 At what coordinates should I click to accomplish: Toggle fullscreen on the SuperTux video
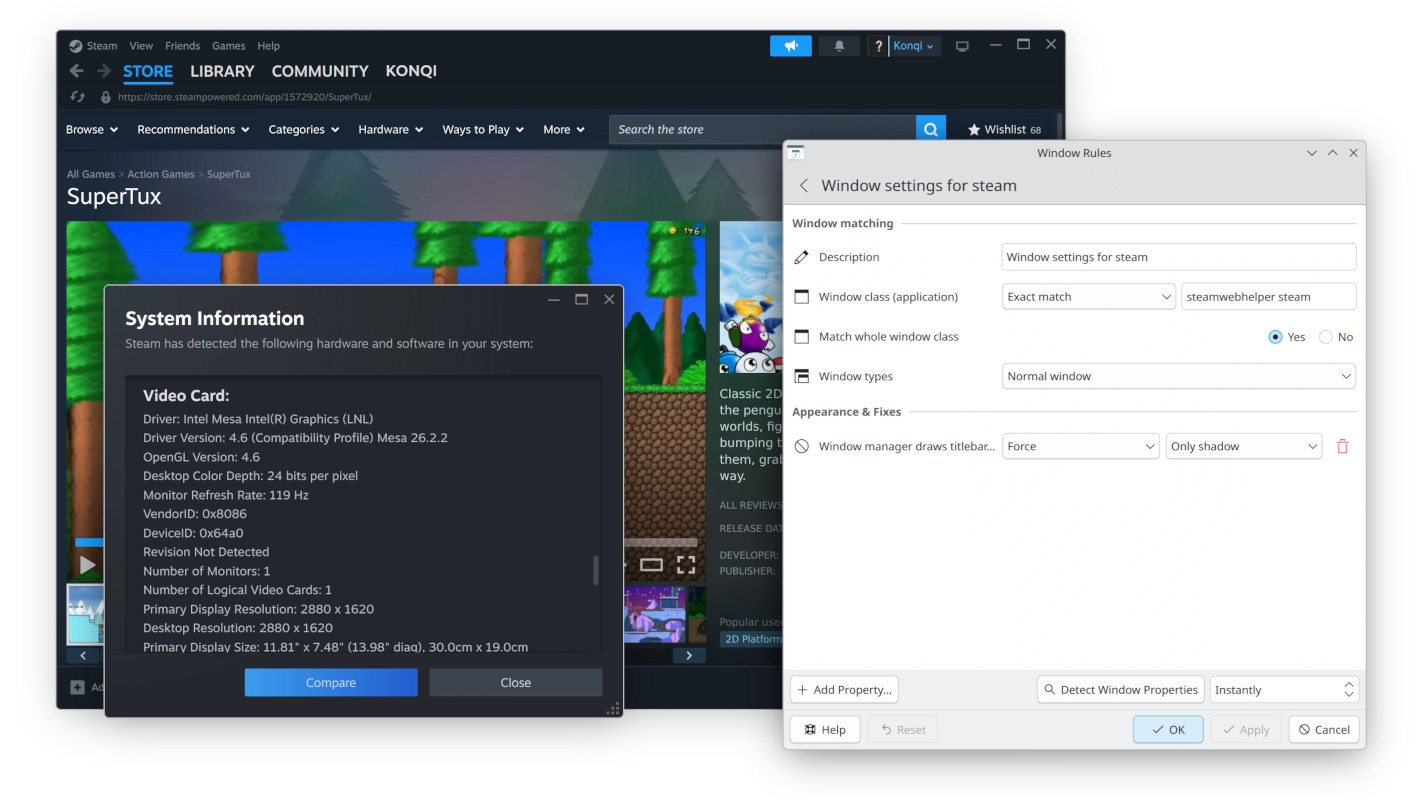tap(686, 565)
